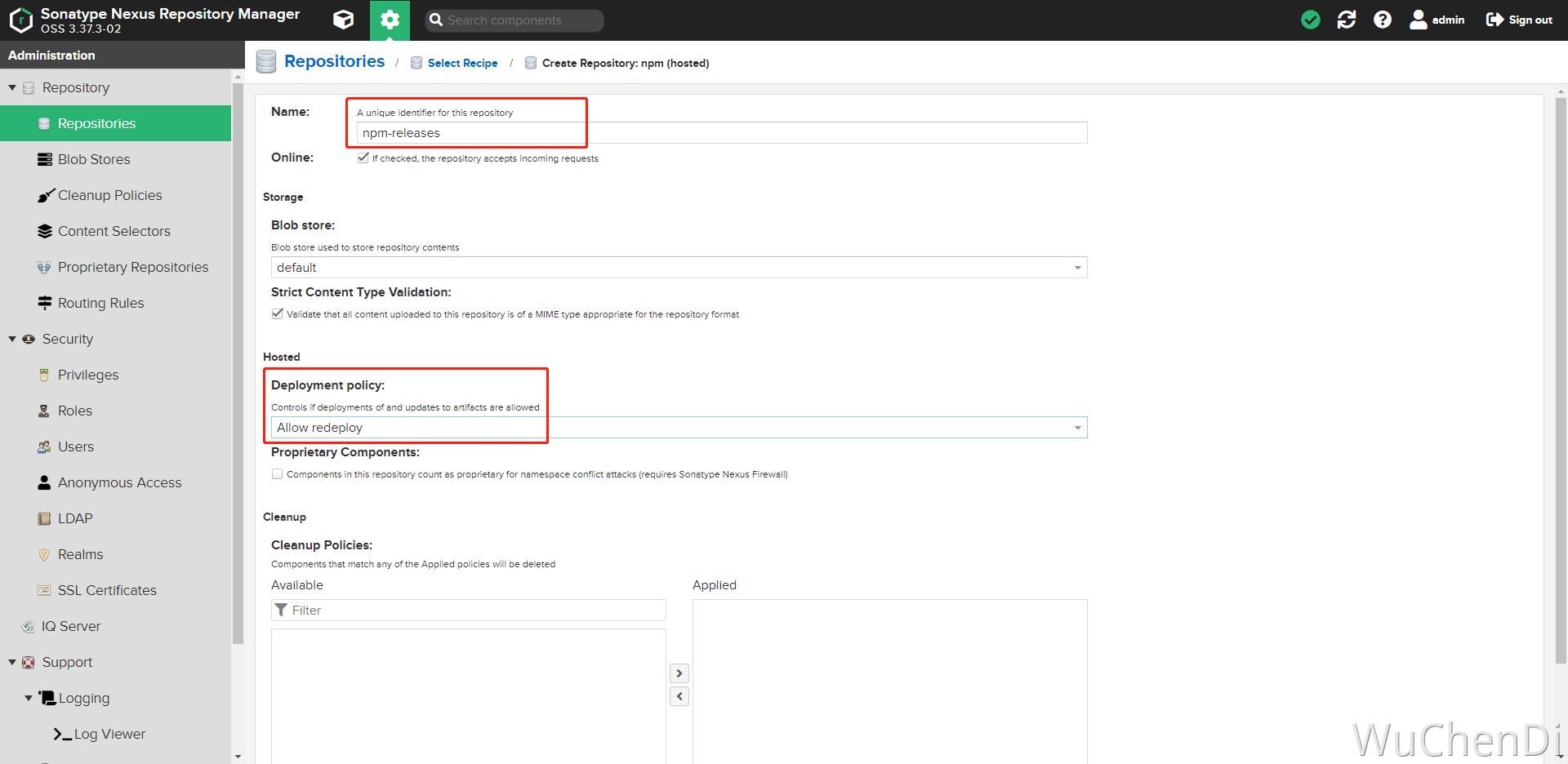The image size is (1568, 764).
Task: Click the admin account link
Action: 1448,20
